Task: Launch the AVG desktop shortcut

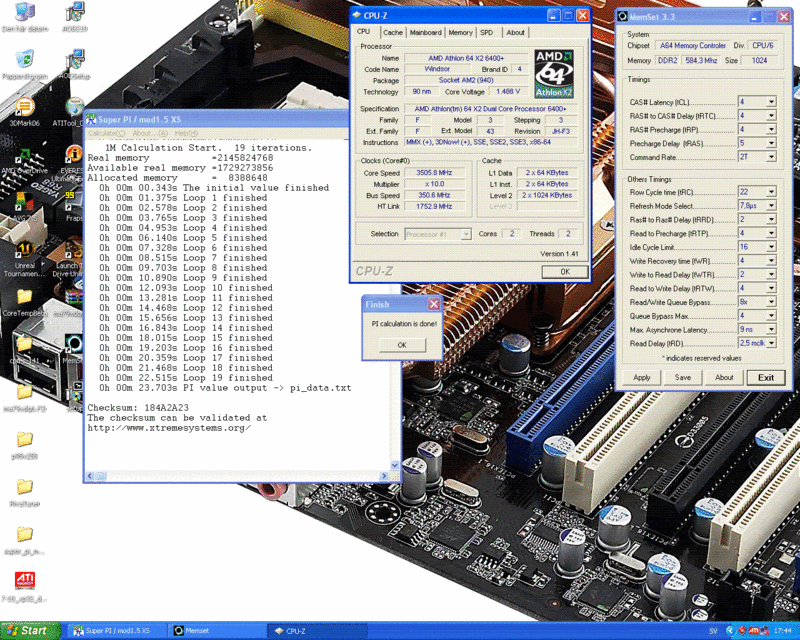Action: (x=24, y=203)
